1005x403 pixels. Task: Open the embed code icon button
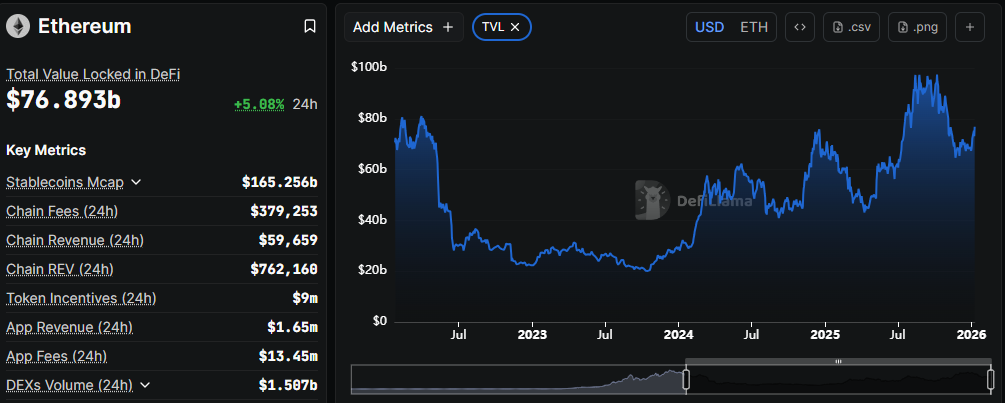click(799, 27)
